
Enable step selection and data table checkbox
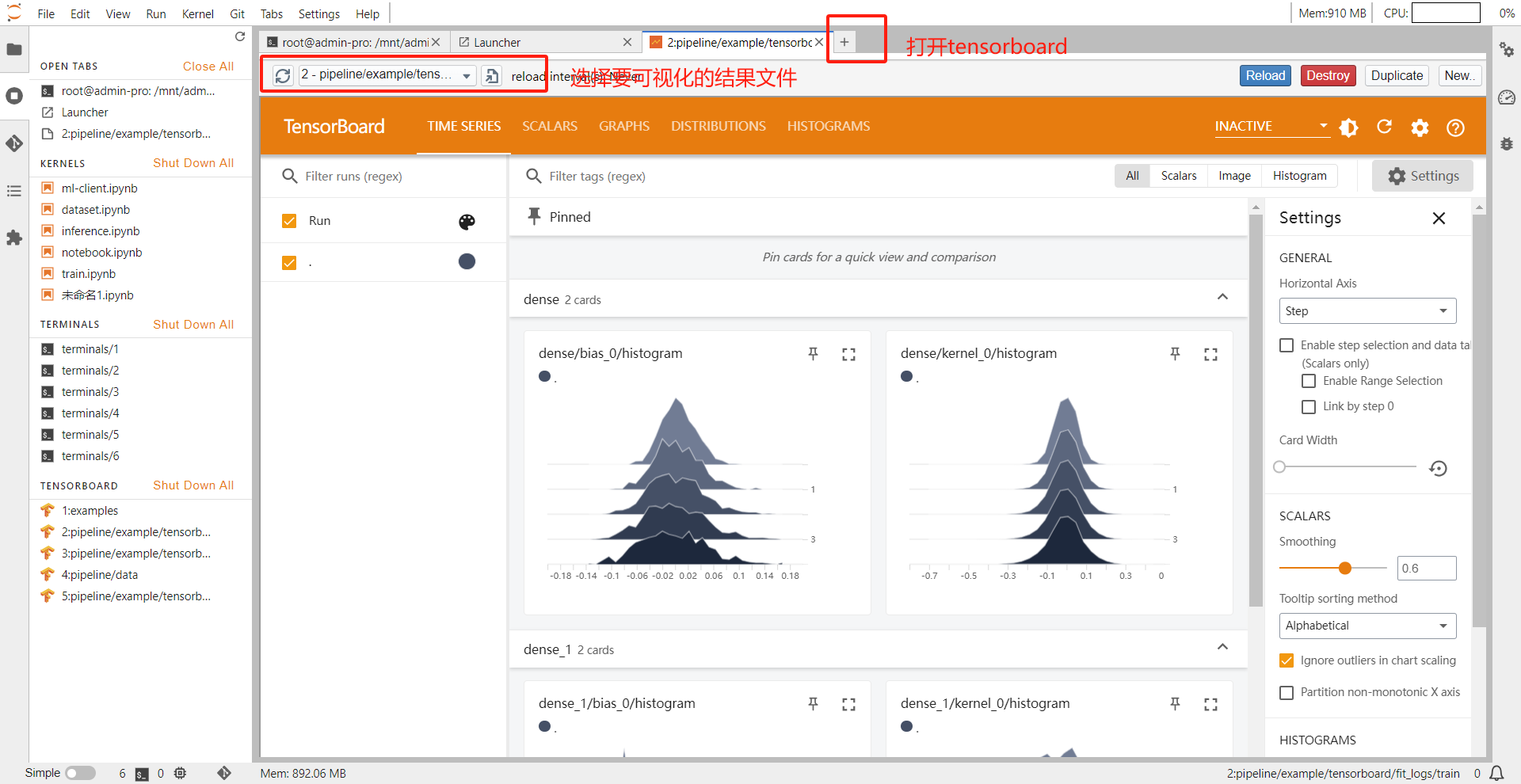click(1287, 345)
